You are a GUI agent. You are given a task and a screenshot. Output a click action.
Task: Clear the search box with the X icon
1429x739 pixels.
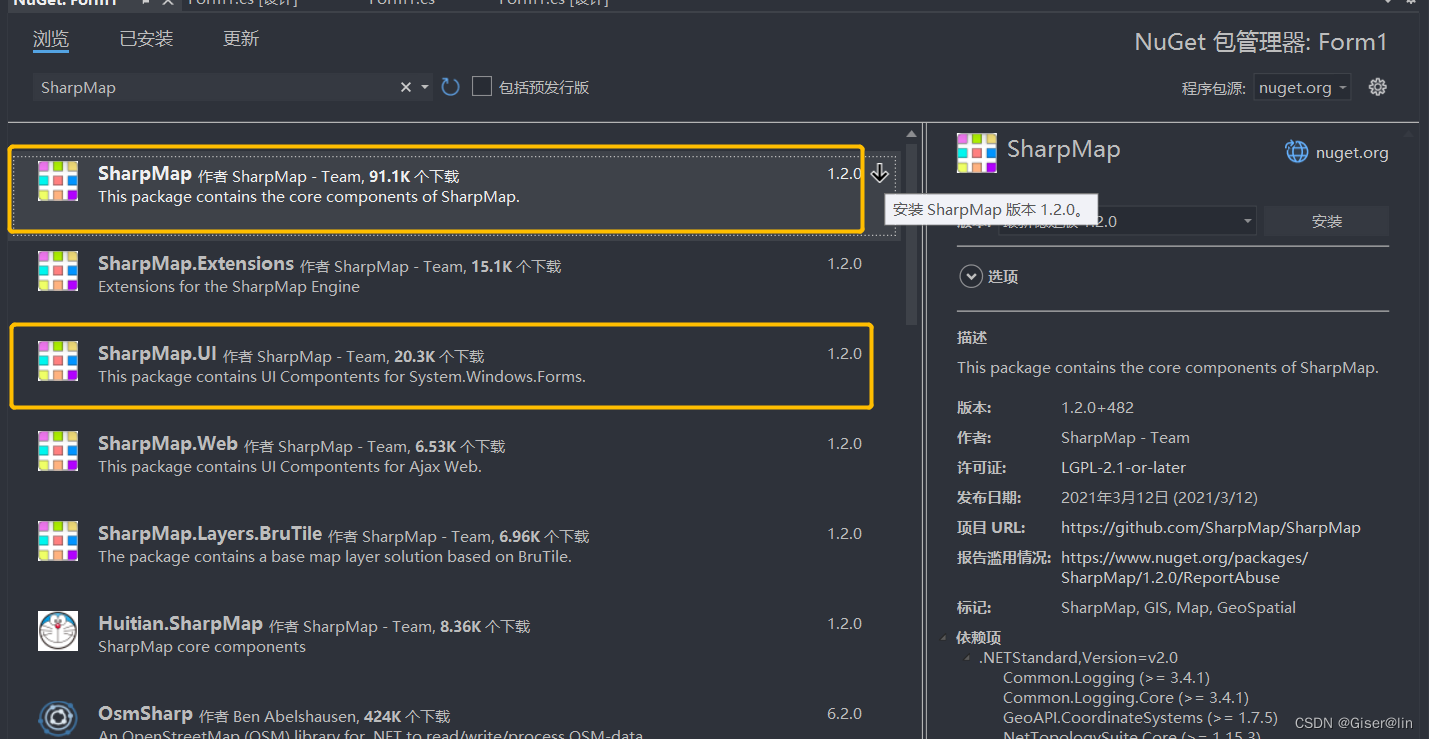point(404,87)
